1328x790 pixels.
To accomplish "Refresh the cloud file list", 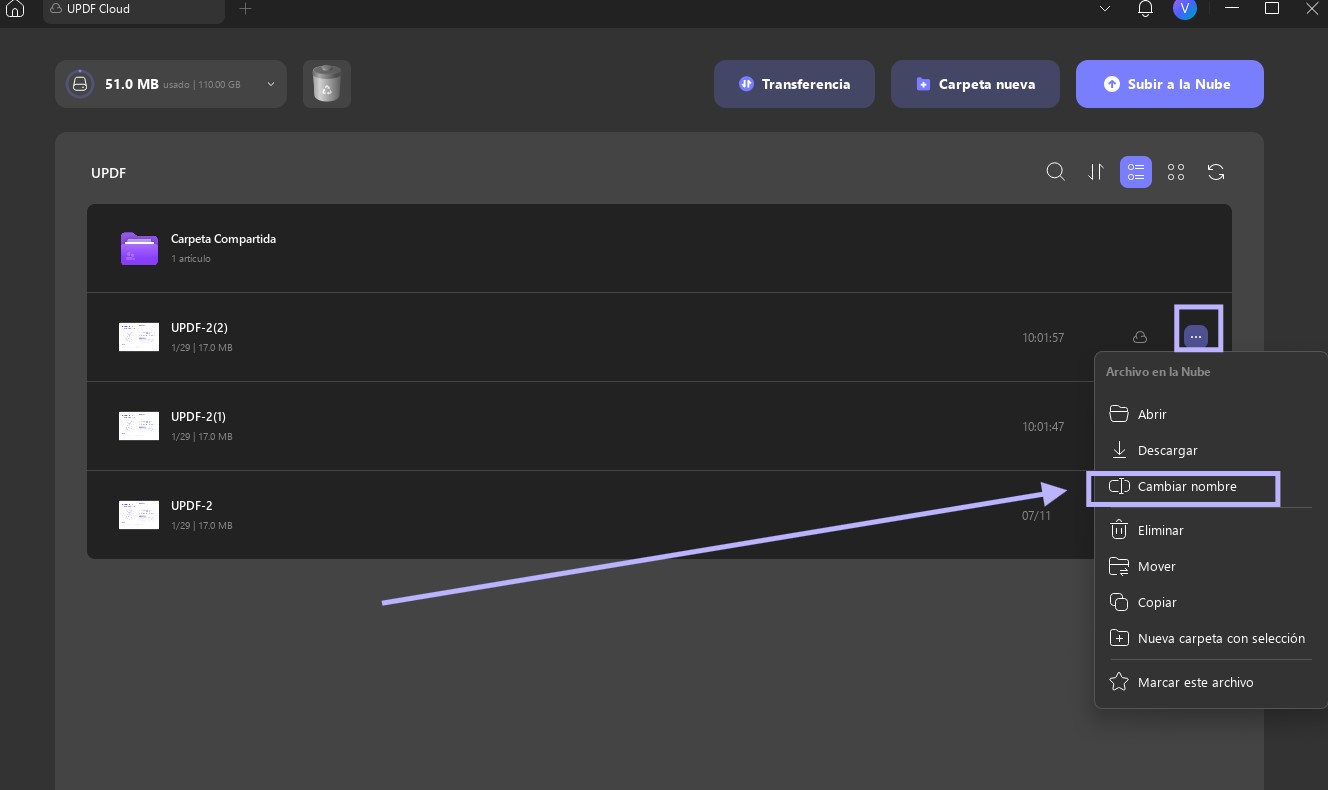I will point(1216,172).
